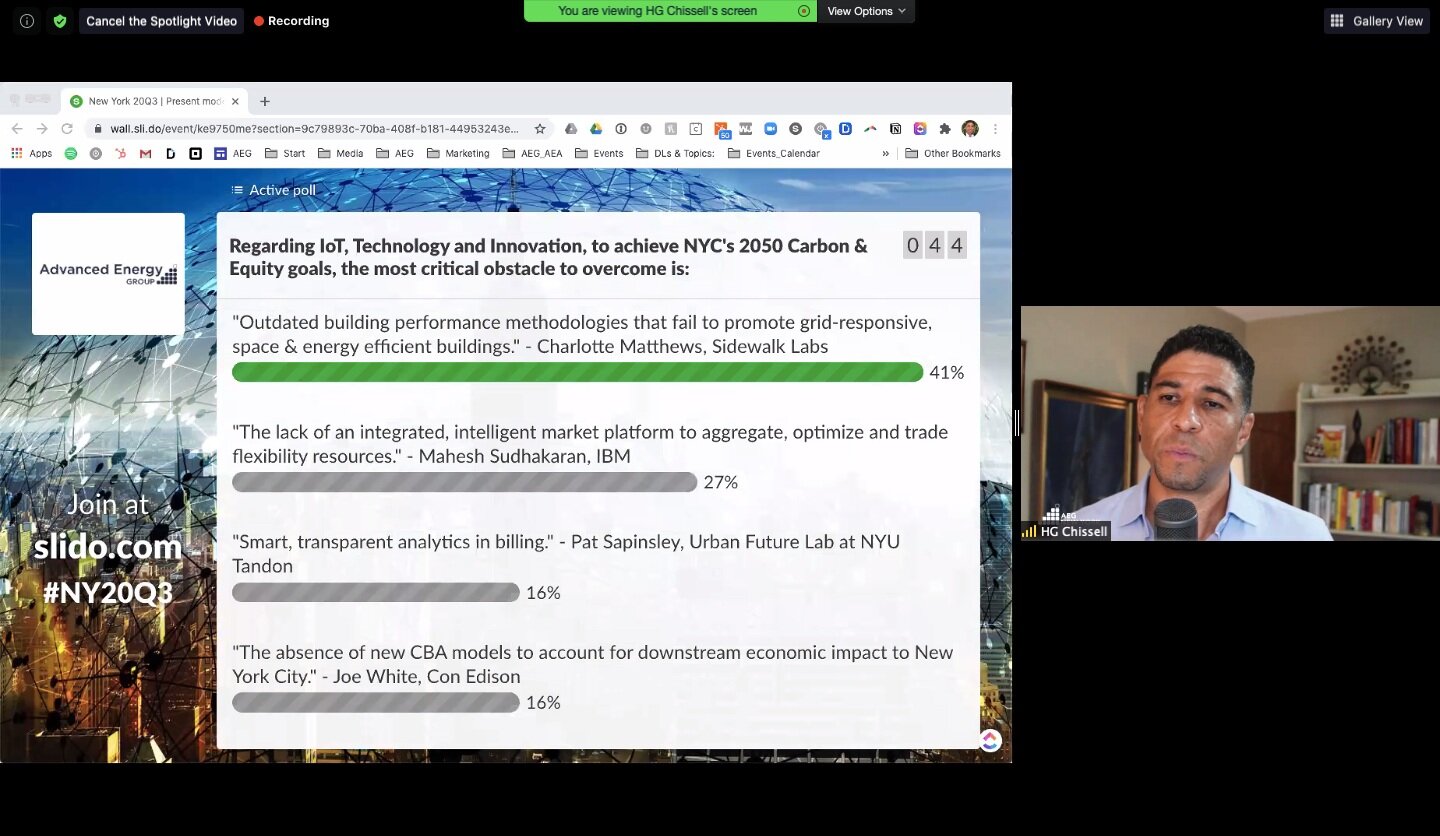Click the red Recording indicator
This screenshot has width=1440, height=836.
click(x=292, y=21)
